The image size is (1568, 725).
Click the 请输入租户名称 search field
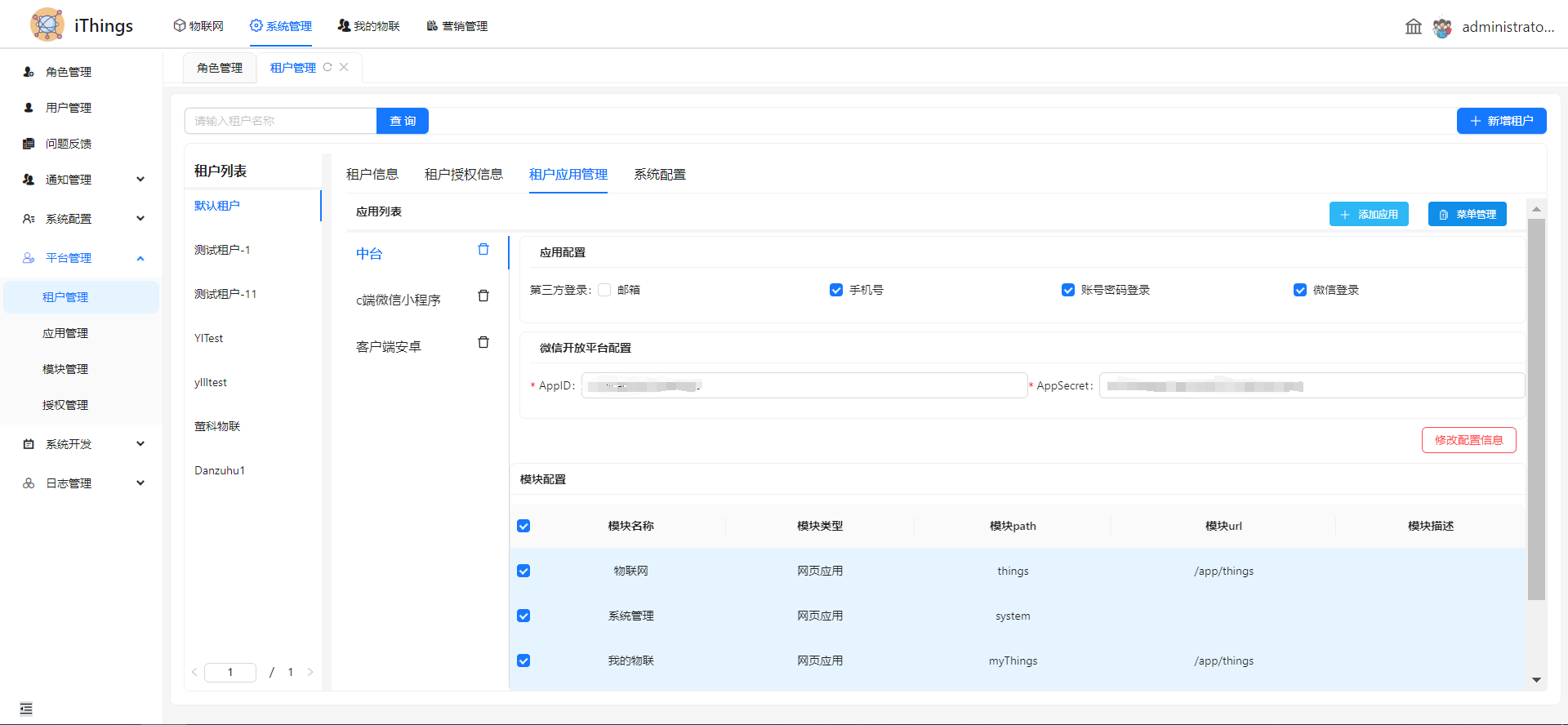(x=280, y=121)
